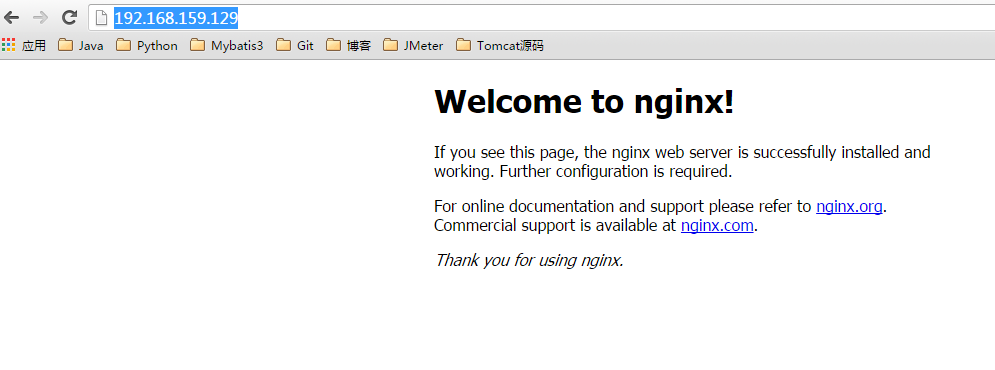
Task: Open the apps grid shortcut 应用
Action: click(24, 46)
